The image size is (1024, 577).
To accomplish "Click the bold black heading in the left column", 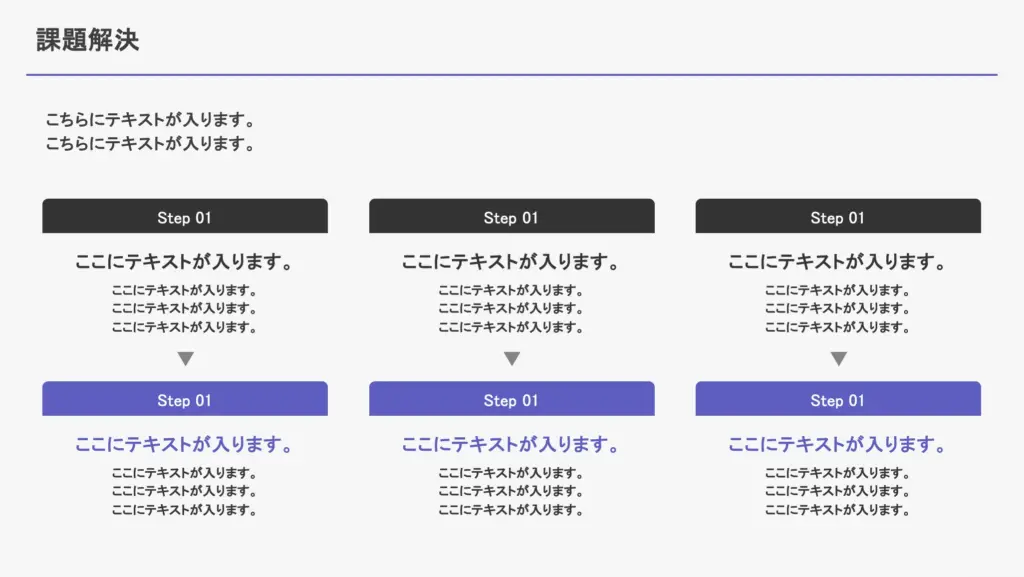I will [184, 262].
